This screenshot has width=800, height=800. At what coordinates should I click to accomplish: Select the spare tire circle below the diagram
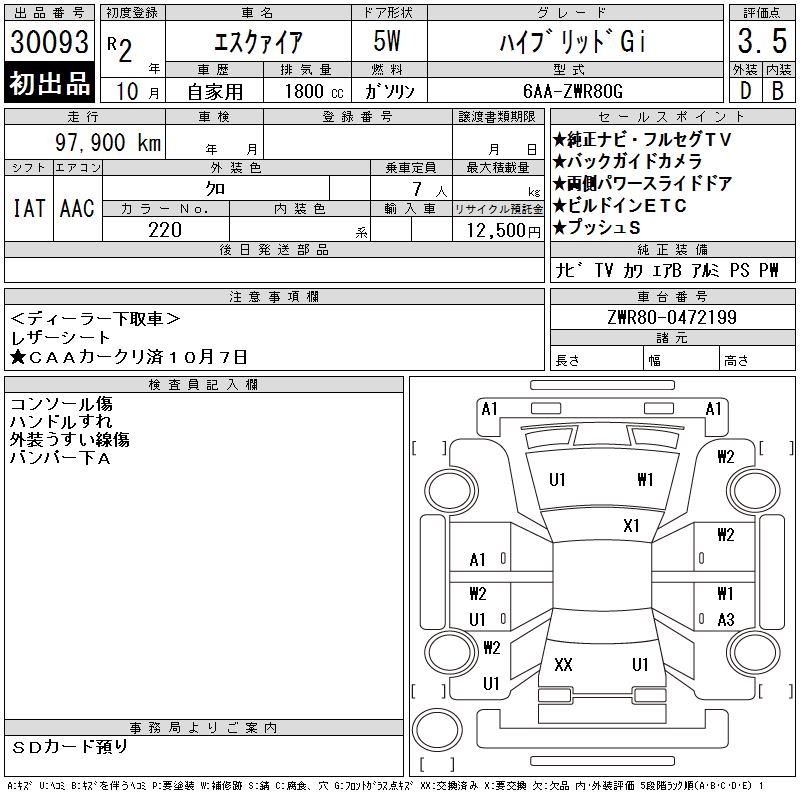(x=437, y=730)
